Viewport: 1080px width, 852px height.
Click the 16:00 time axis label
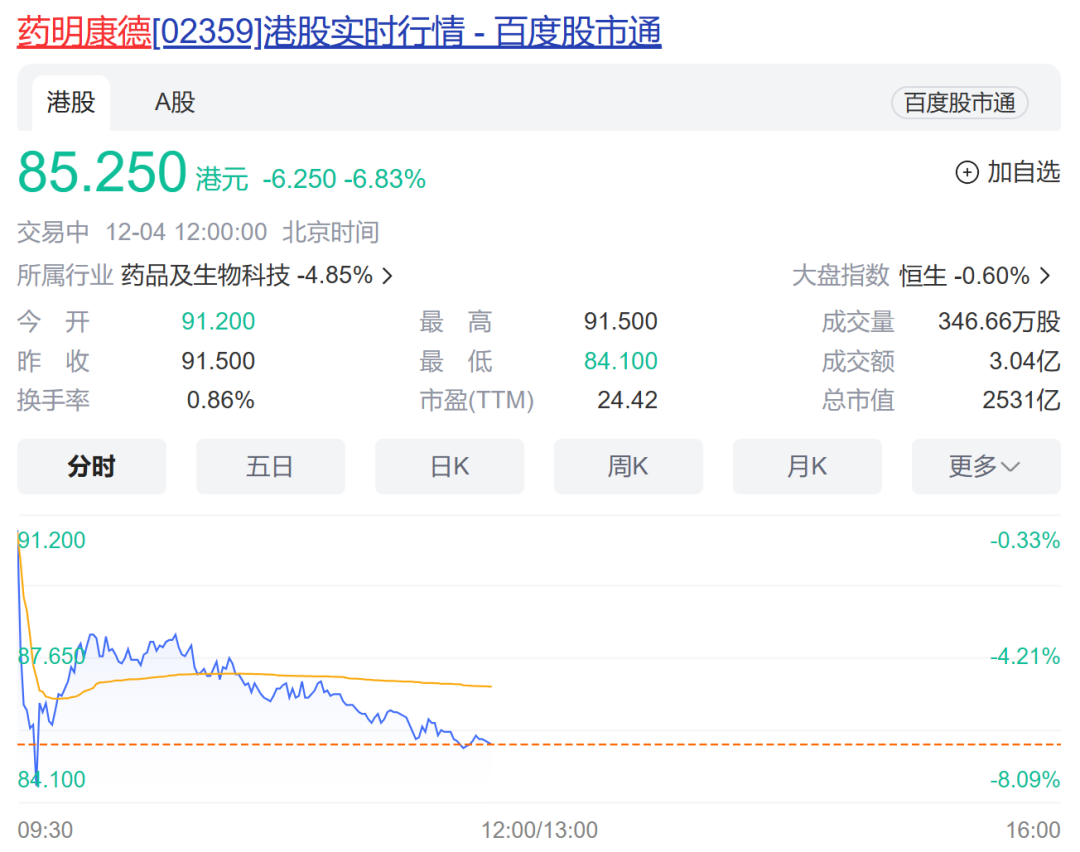[x=1033, y=830]
